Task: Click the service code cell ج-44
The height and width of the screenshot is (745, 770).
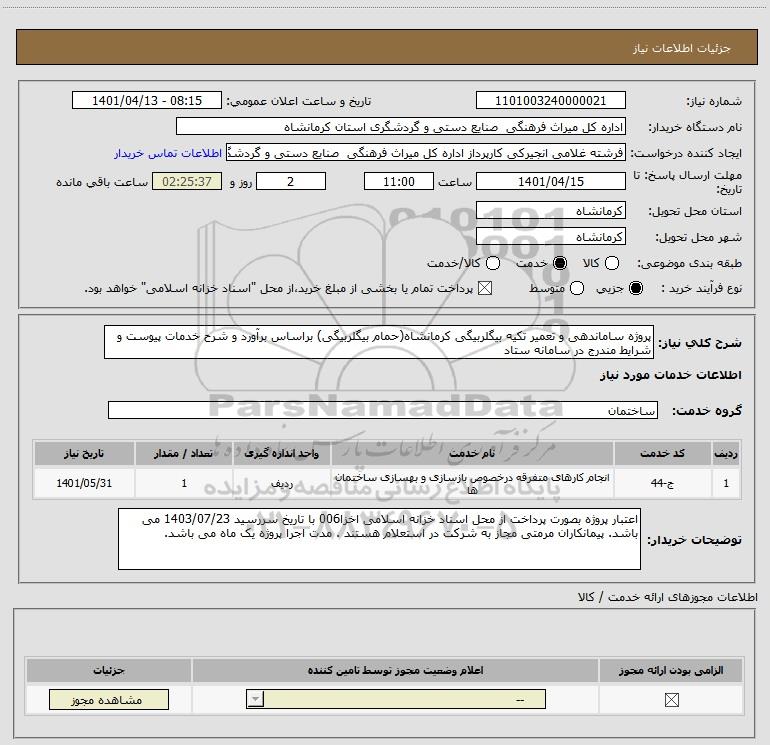Action: point(662,483)
